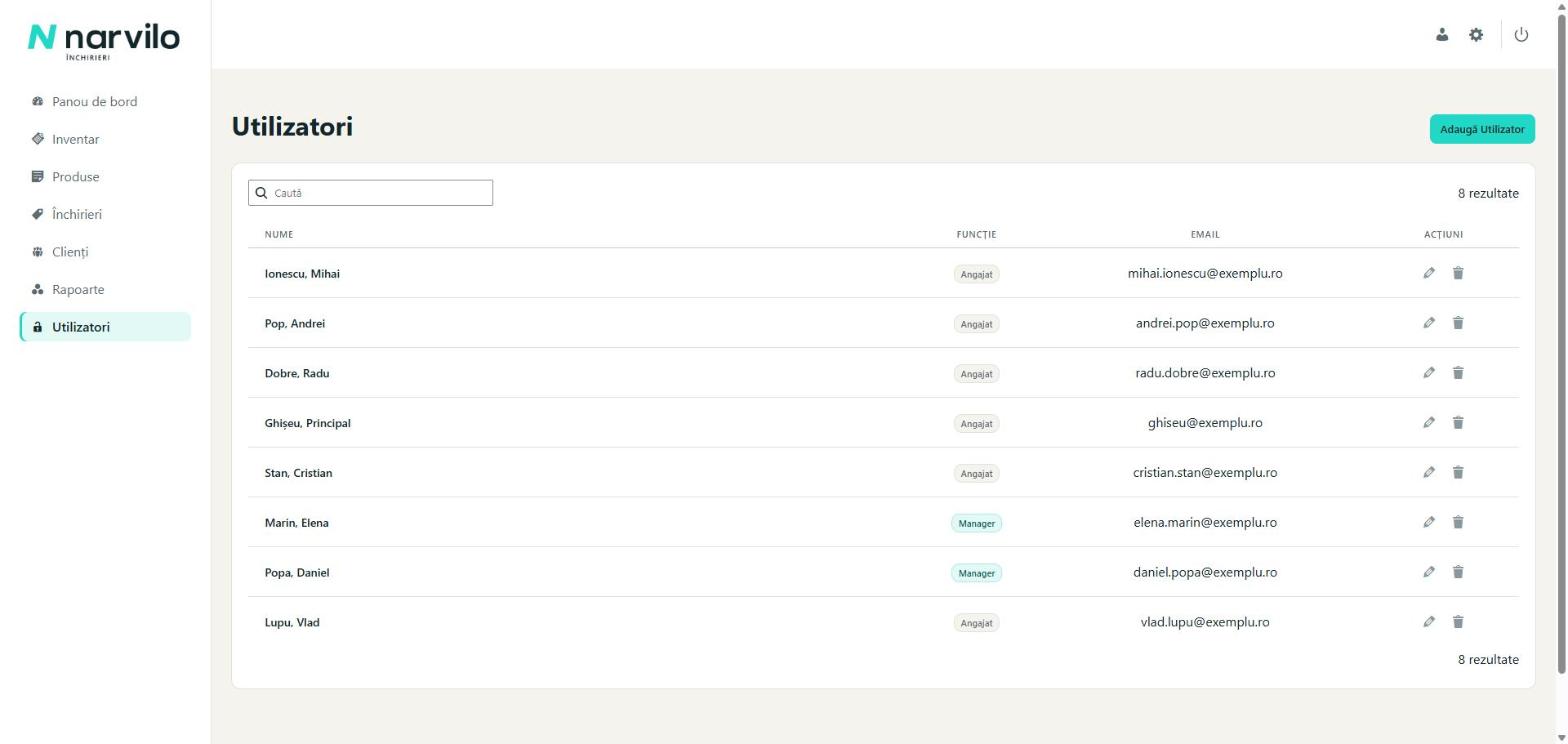Delete the Ghișeu, Principal user
1568x744 pixels.
pos(1458,423)
